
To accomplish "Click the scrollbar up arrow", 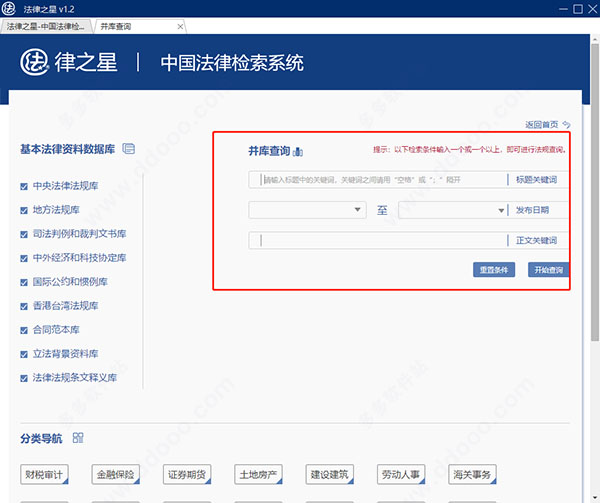I will click(594, 39).
